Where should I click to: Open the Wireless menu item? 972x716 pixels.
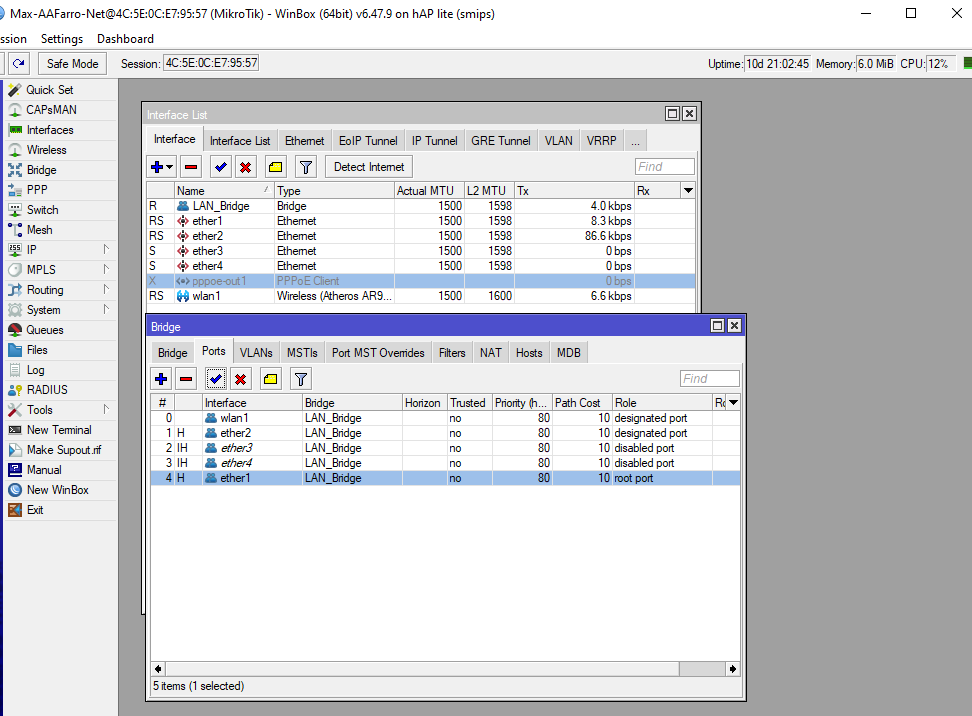(46, 150)
